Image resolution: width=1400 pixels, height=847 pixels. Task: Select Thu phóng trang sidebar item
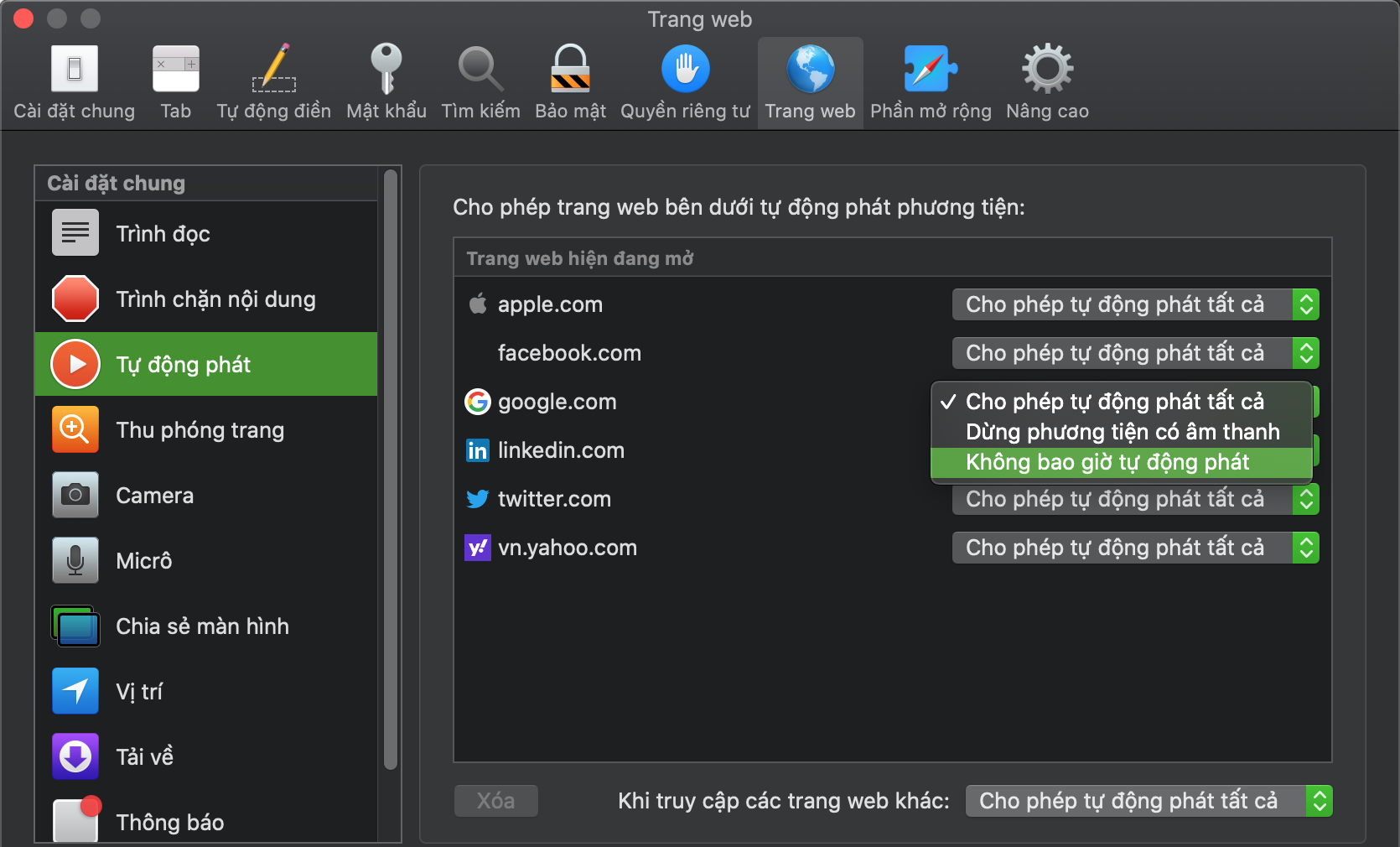(x=206, y=430)
